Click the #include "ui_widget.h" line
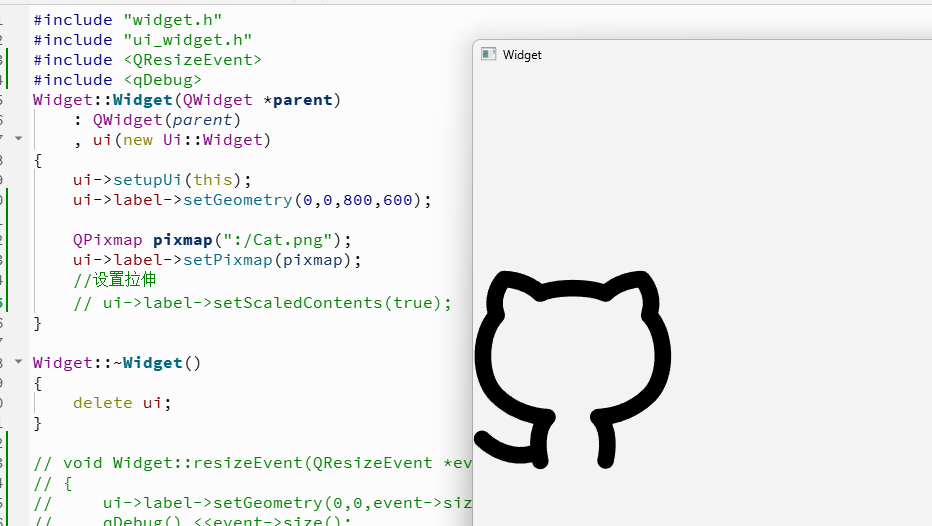This screenshot has width=932, height=526. click(143, 40)
